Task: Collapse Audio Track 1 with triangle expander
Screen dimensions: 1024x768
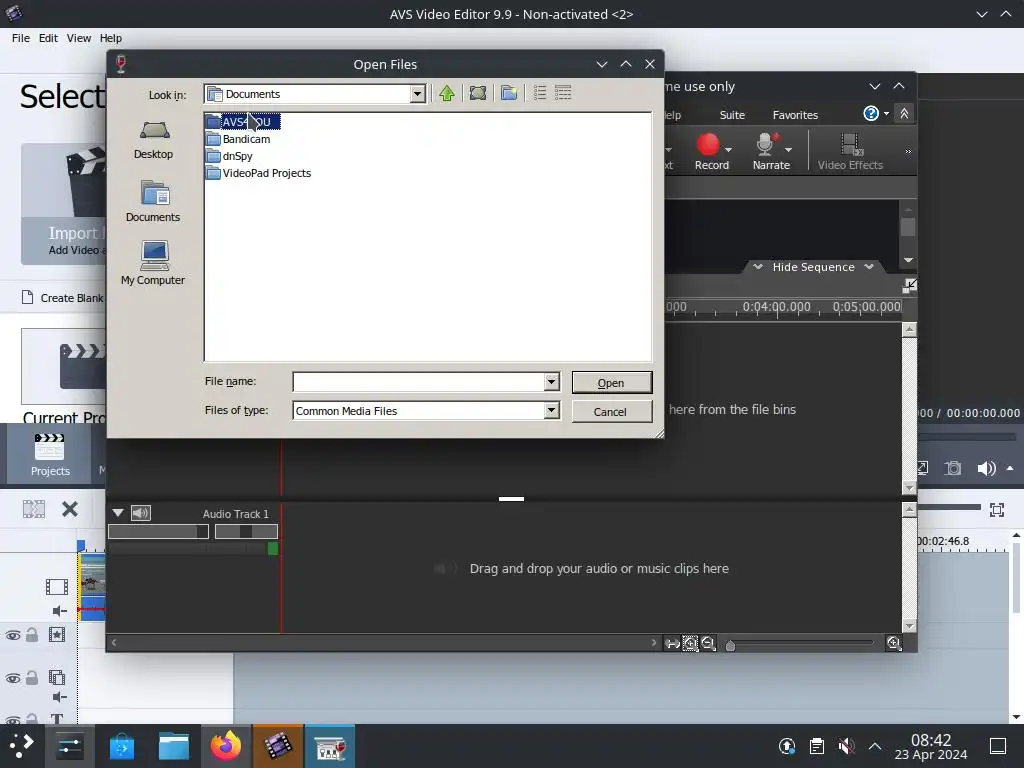Action: pyautogui.click(x=118, y=513)
